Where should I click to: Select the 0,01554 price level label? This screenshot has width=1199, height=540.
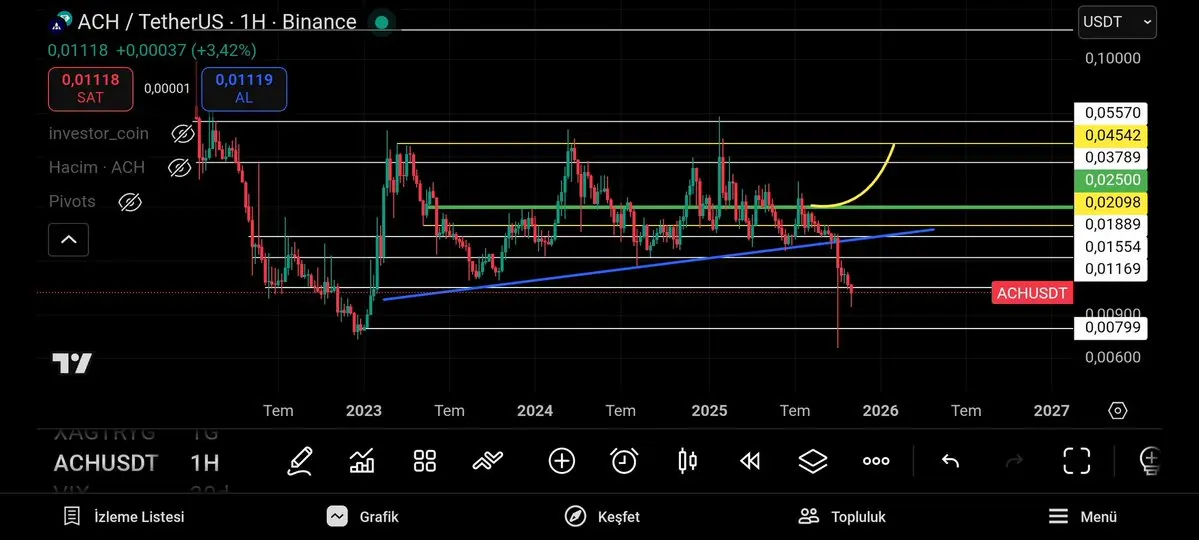click(x=1110, y=247)
